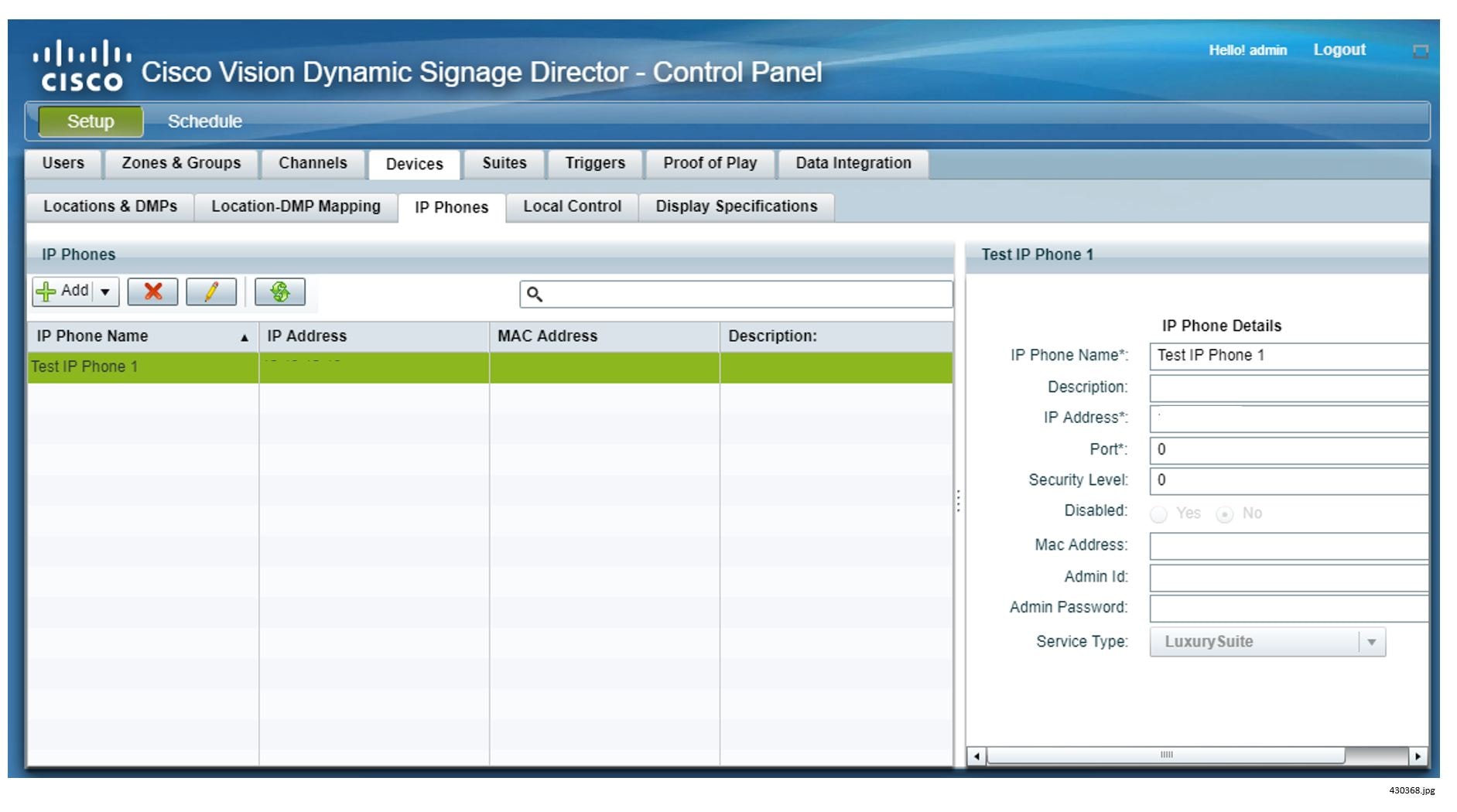This screenshot has height=812, width=1457.
Task: Switch to the Triggers tab
Action: point(595,163)
